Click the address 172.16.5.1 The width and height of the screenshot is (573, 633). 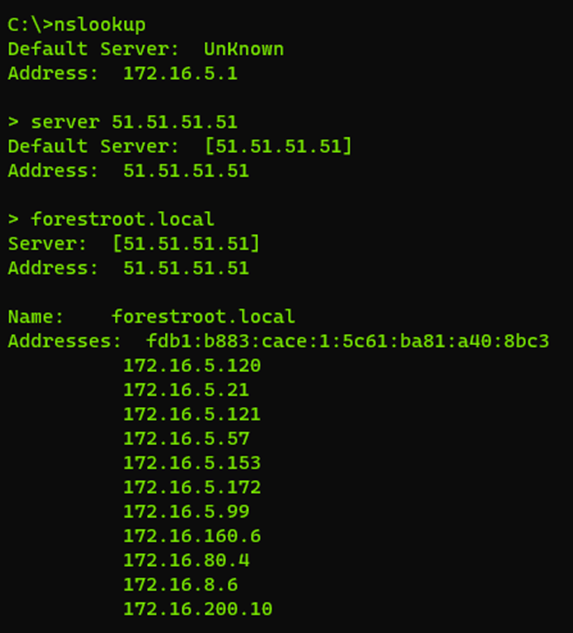(x=181, y=73)
